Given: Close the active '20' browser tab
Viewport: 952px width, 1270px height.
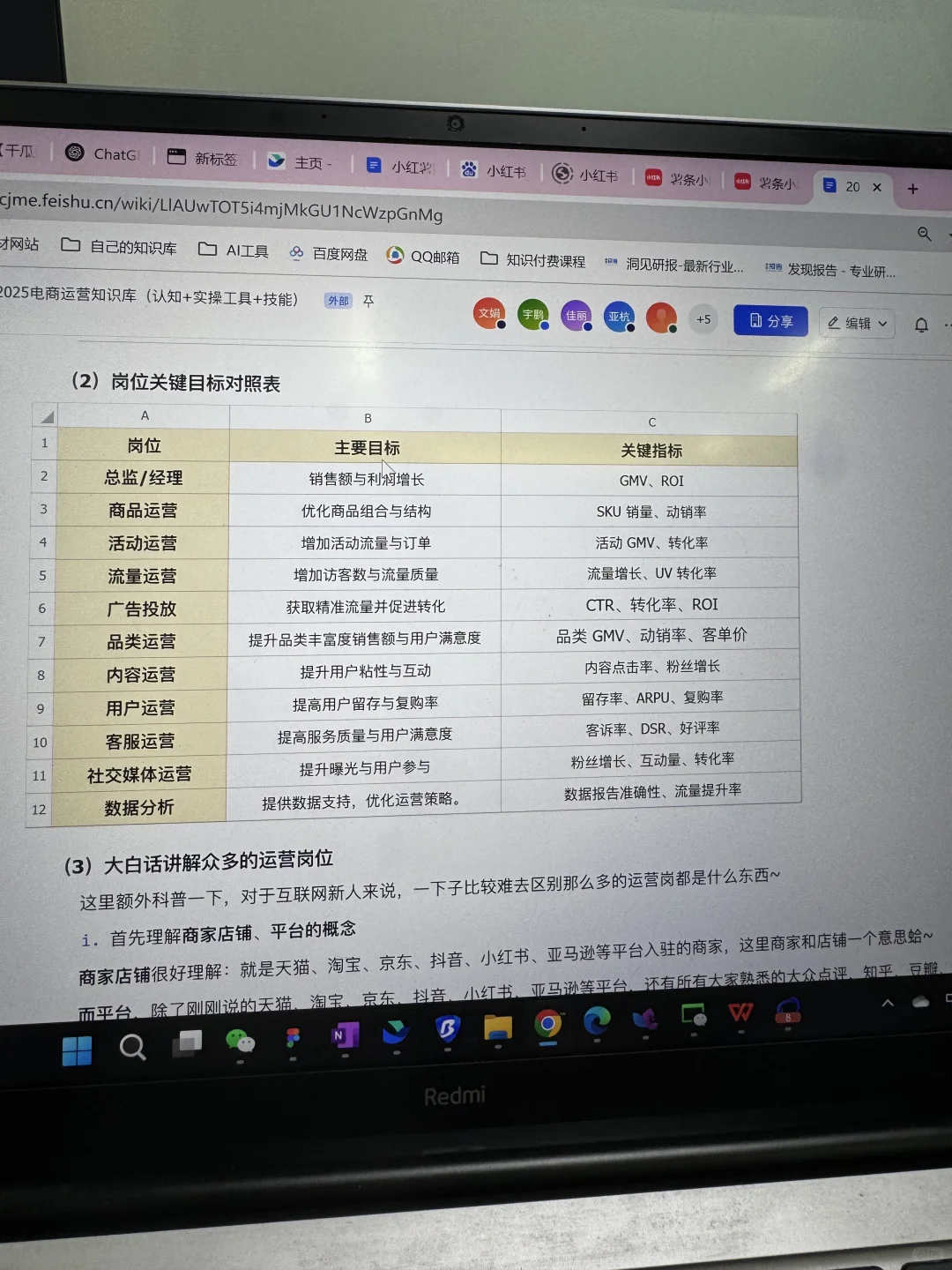Looking at the screenshot, I should (877, 187).
